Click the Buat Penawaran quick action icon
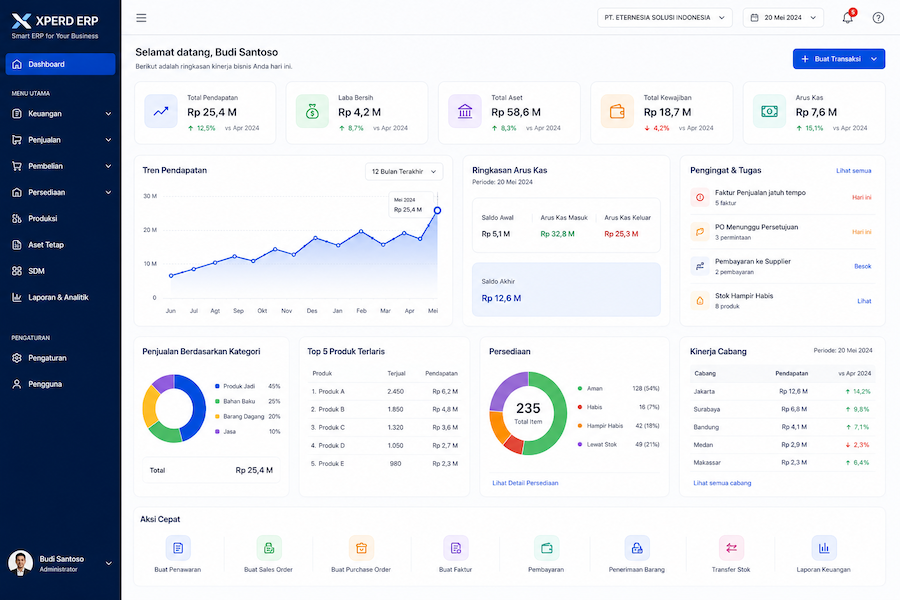 pos(178,548)
